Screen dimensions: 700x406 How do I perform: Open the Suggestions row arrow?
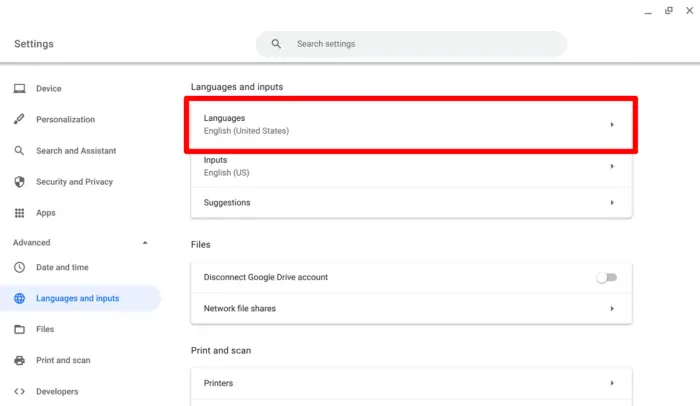(612, 203)
